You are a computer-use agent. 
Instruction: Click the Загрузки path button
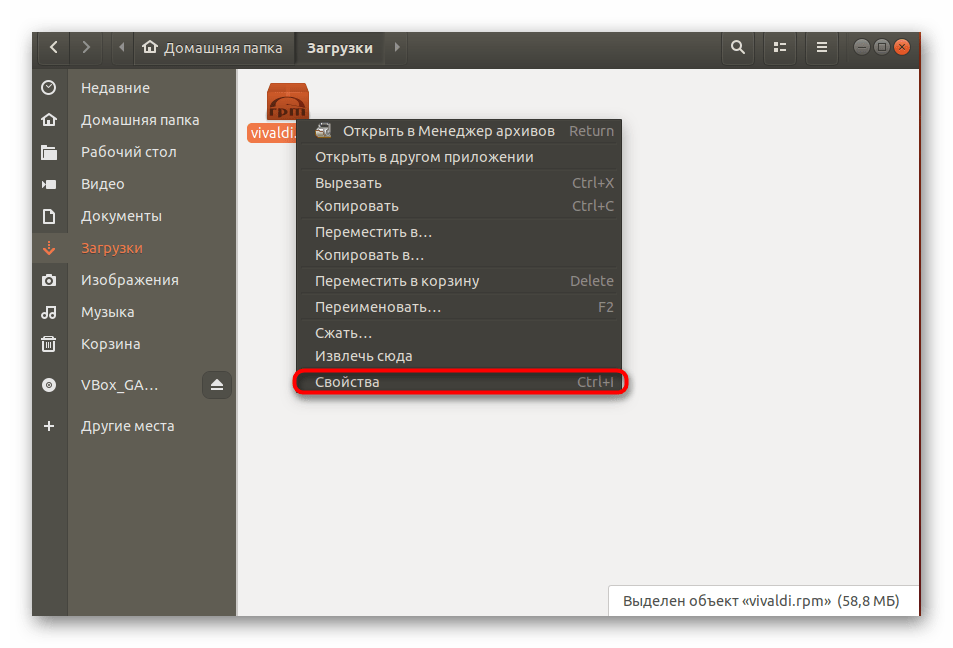coord(339,47)
